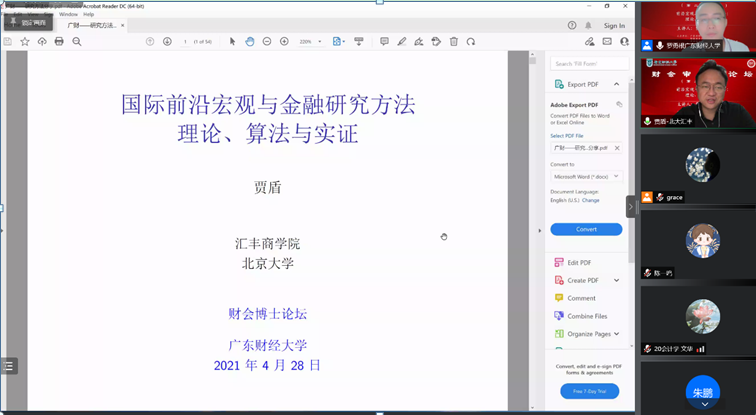This screenshot has height=415, width=756.
Task: Click the Change document language link
Action: click(591, 200)
